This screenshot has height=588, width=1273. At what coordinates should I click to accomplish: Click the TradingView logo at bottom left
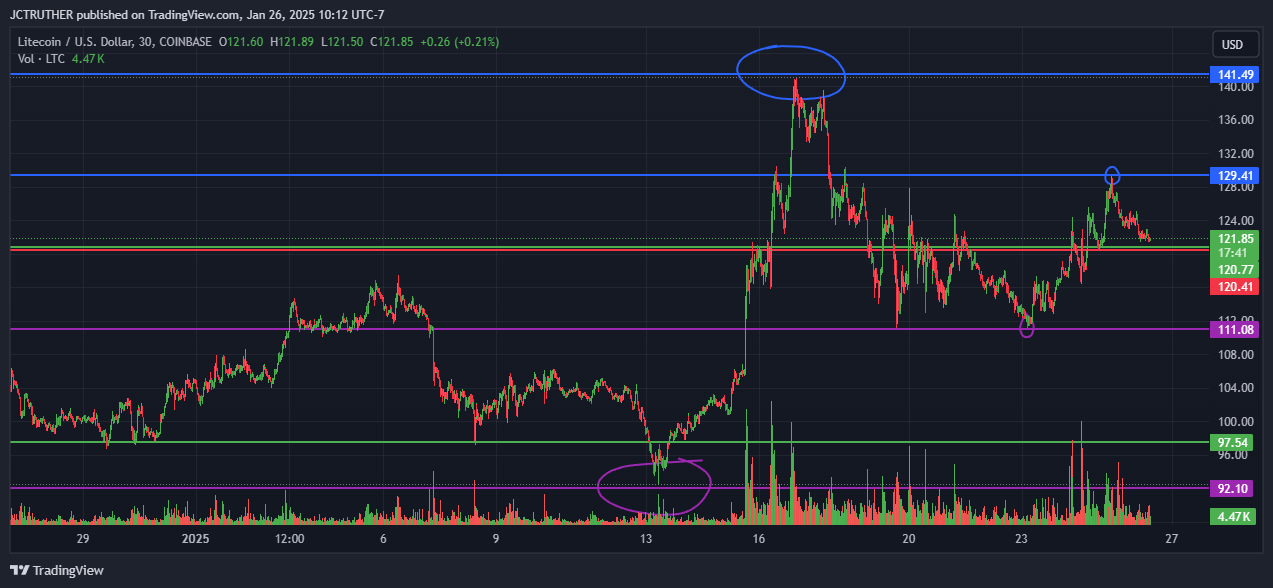click(56, 570)
